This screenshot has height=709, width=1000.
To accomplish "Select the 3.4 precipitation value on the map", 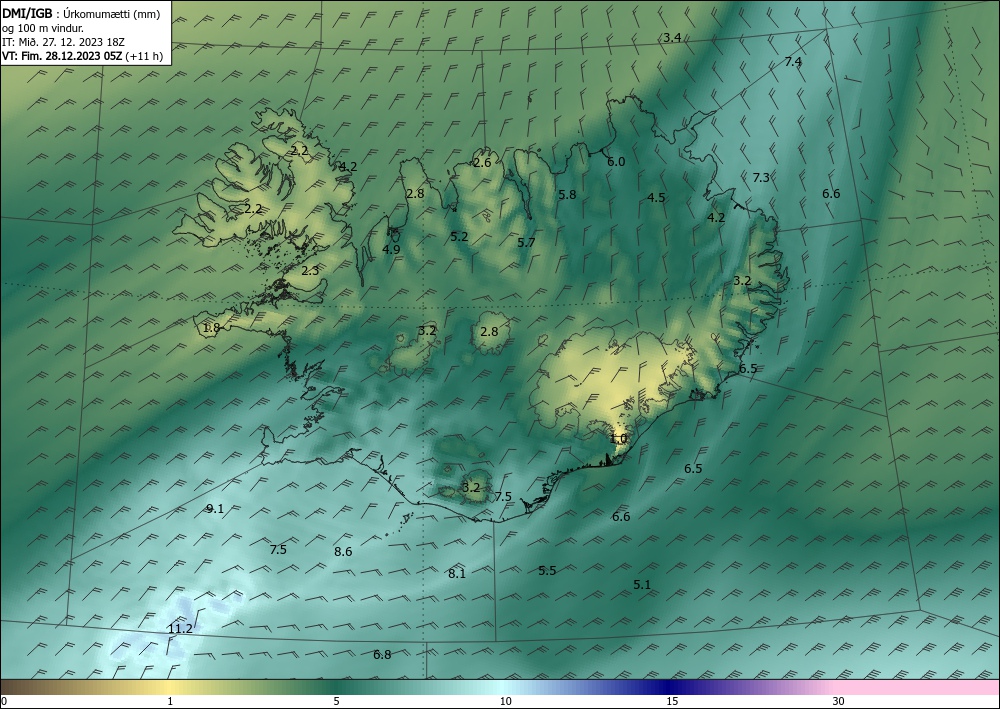I will pyautogui.click(x=672, y=38).
